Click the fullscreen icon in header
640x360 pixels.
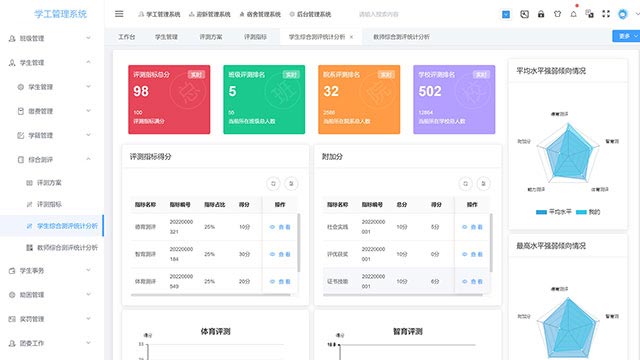pyautogui.click(x=606, y=14)
